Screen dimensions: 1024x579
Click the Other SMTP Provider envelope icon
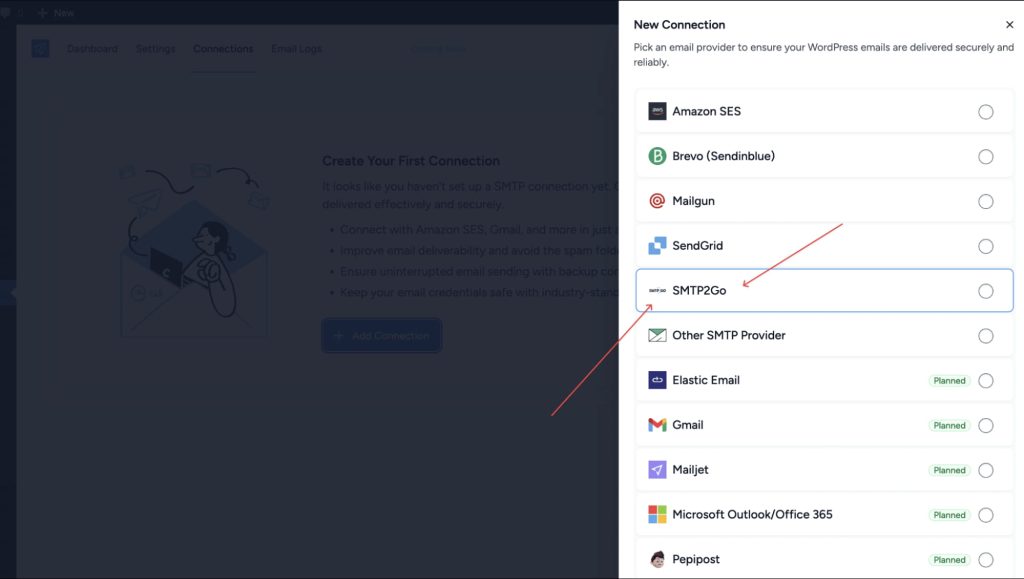[657, 335]
